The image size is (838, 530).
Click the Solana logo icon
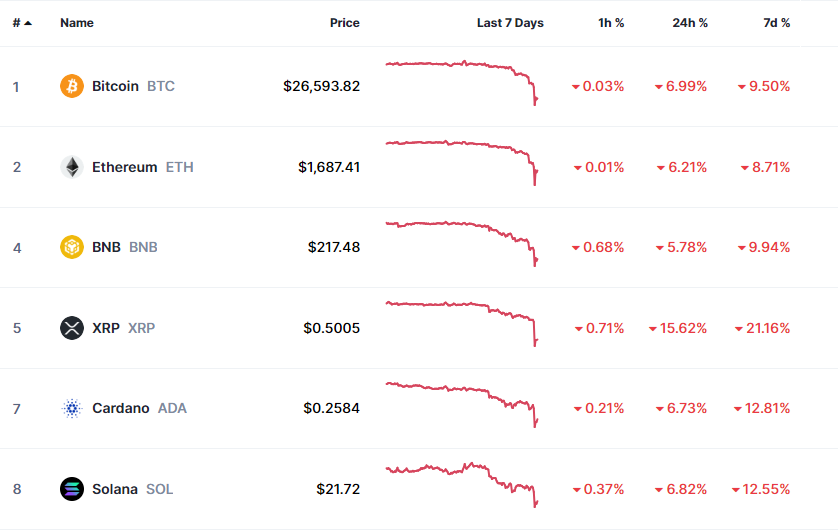(72, 489)
